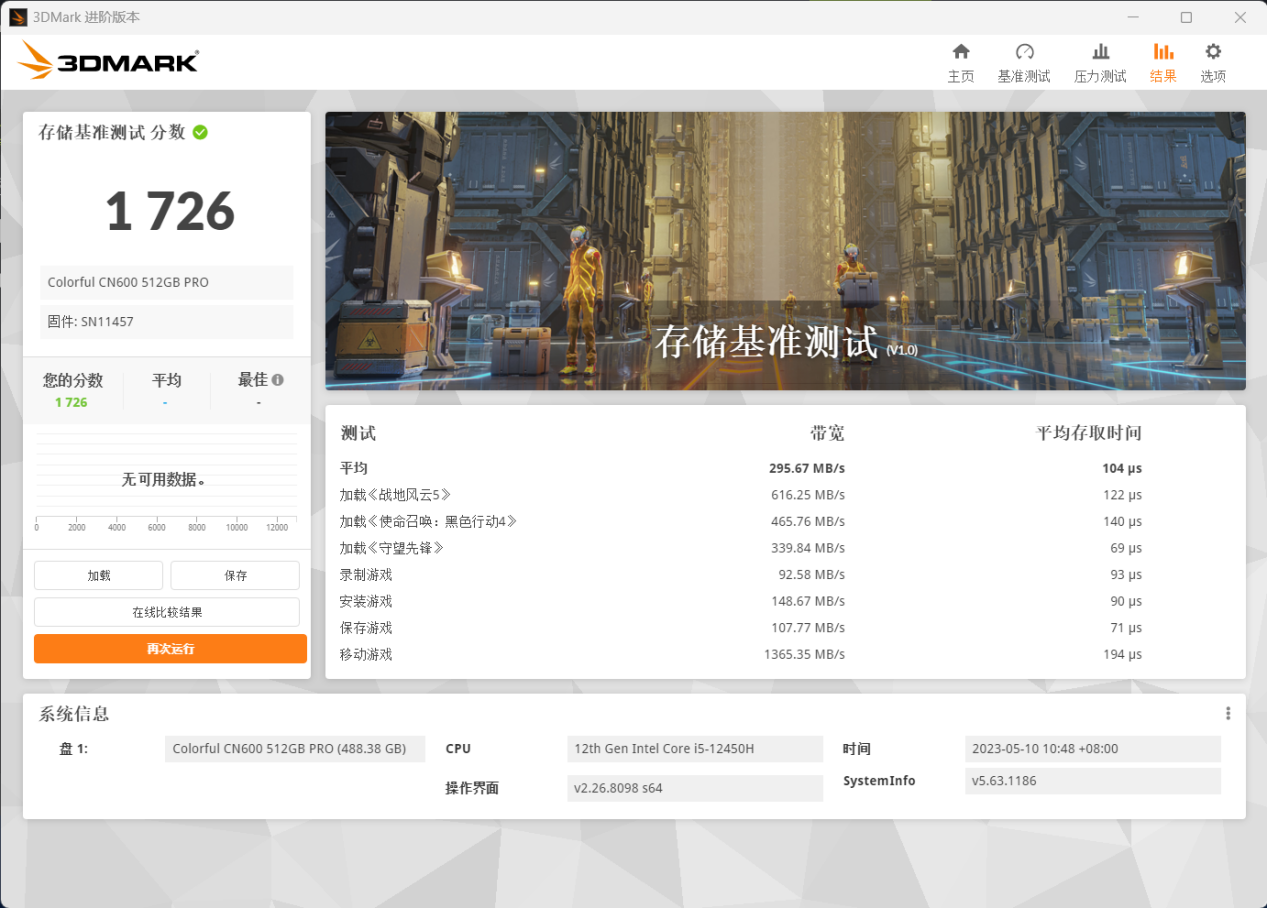Click the 系统信息 section heading

74,714
